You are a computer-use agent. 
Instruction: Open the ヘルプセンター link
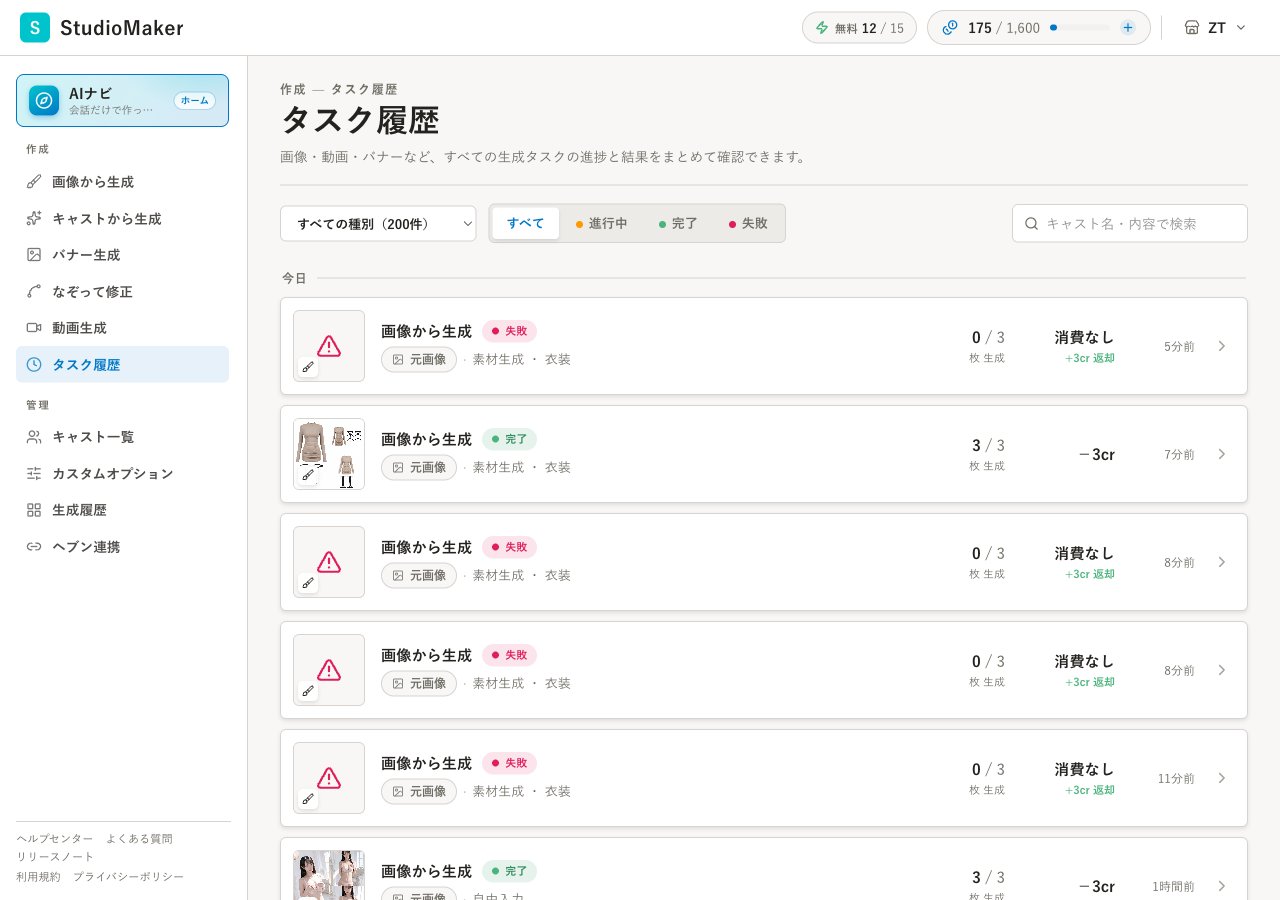(55, 838)
